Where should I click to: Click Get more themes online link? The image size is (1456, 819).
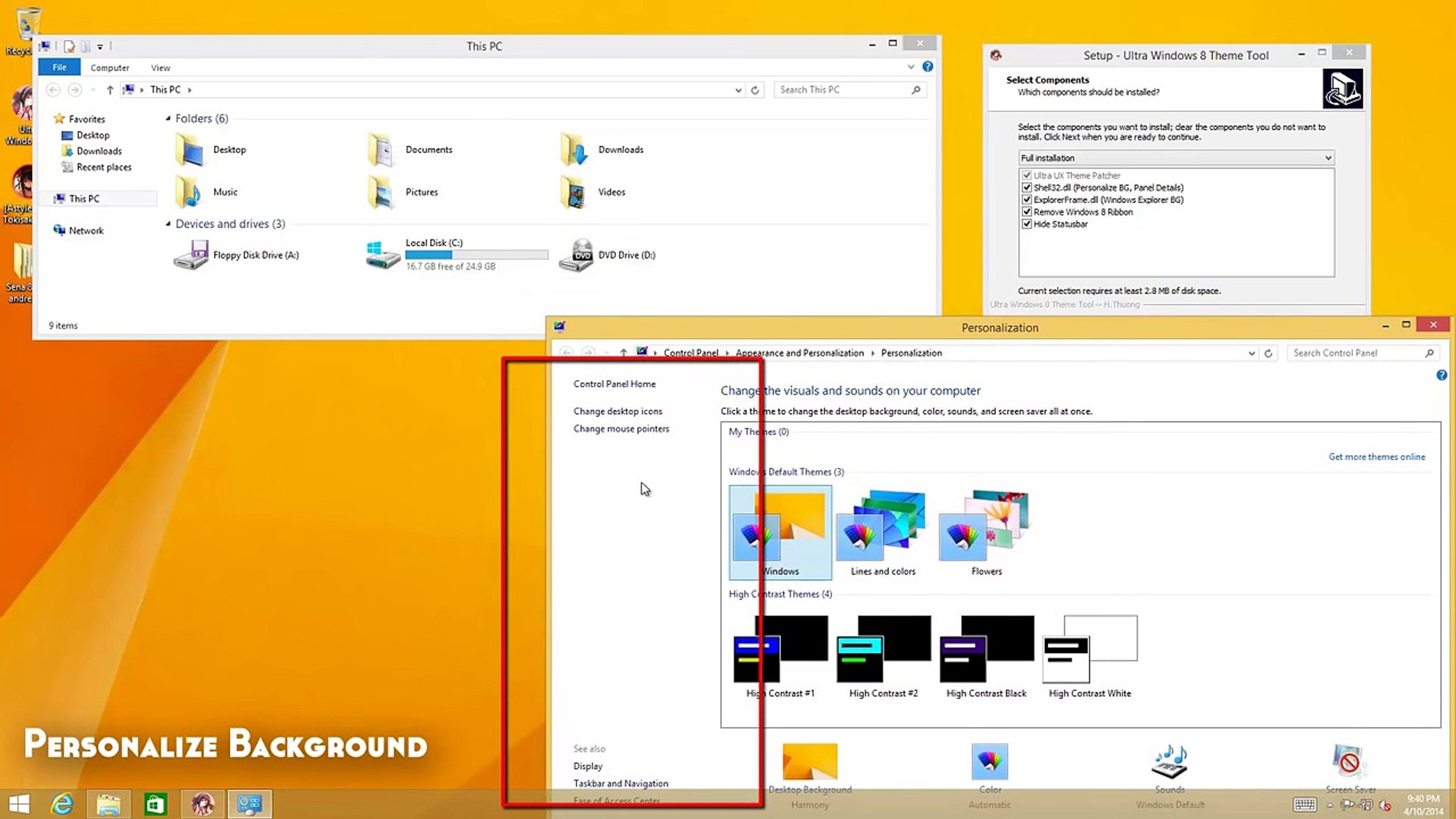click(1376, 457)
